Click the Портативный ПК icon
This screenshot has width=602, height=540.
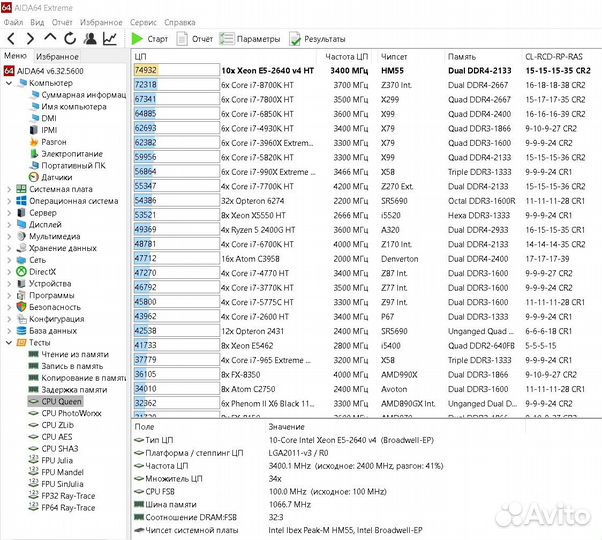pyautogui.click(x=35, y=165)
